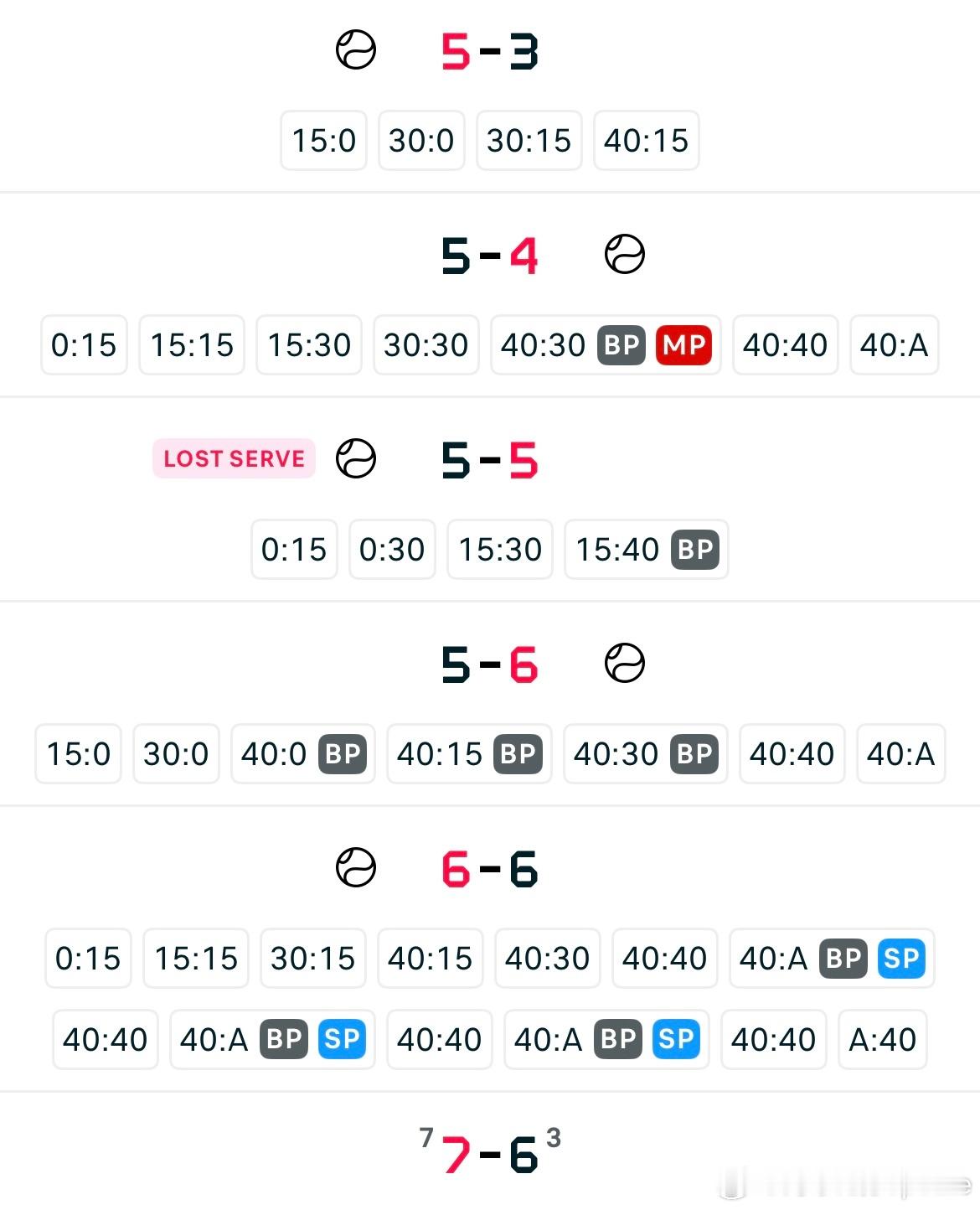Click the 0:30 point chip

click(x=392, y=550)
